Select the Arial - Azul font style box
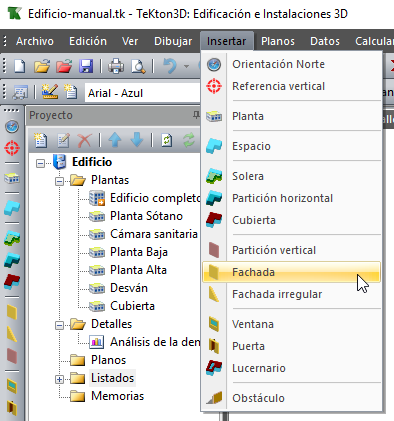This screenshot has height=421, width=394. [x=142, y=93]
